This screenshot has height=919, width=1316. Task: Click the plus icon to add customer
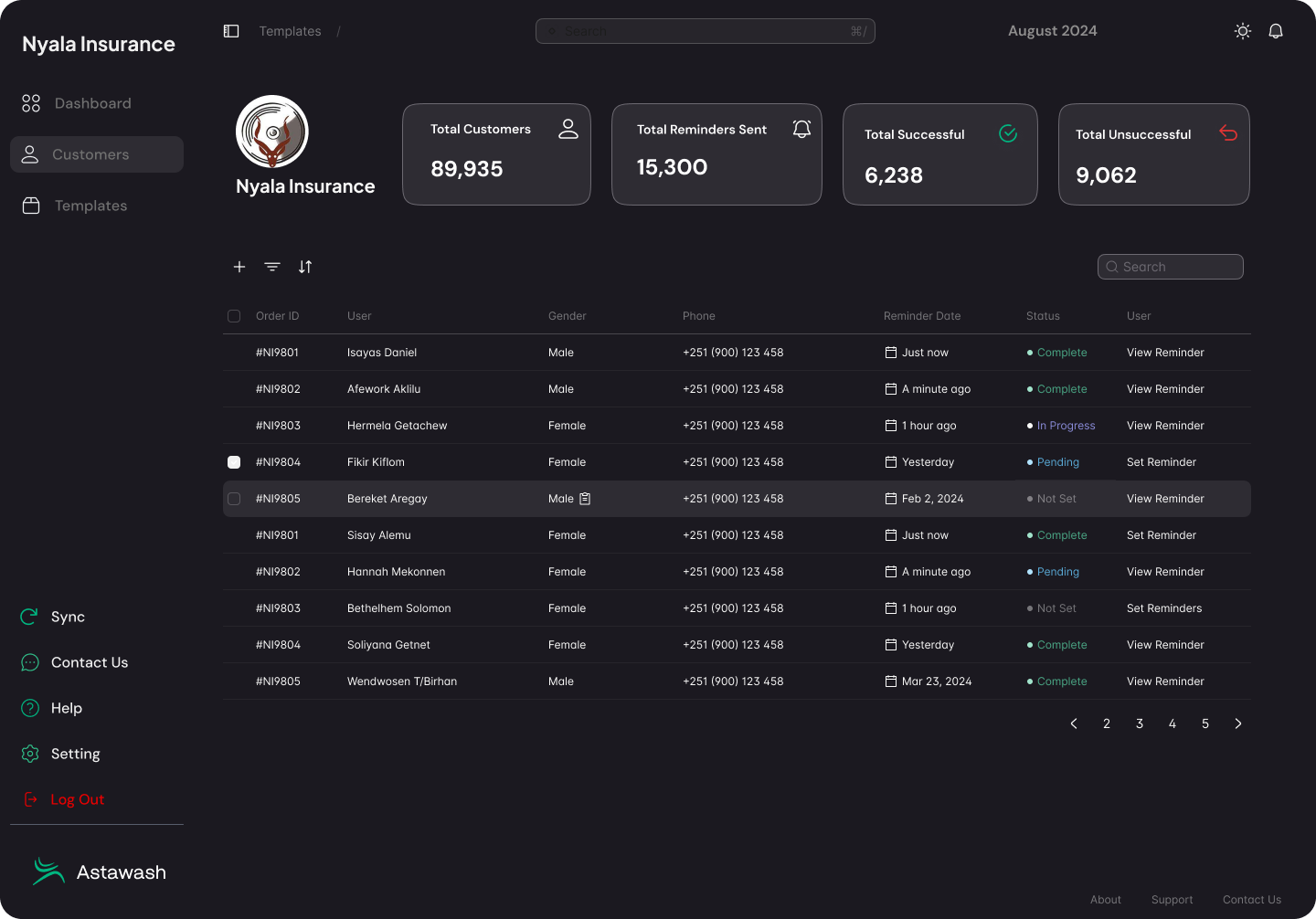[x=239, y=267]
